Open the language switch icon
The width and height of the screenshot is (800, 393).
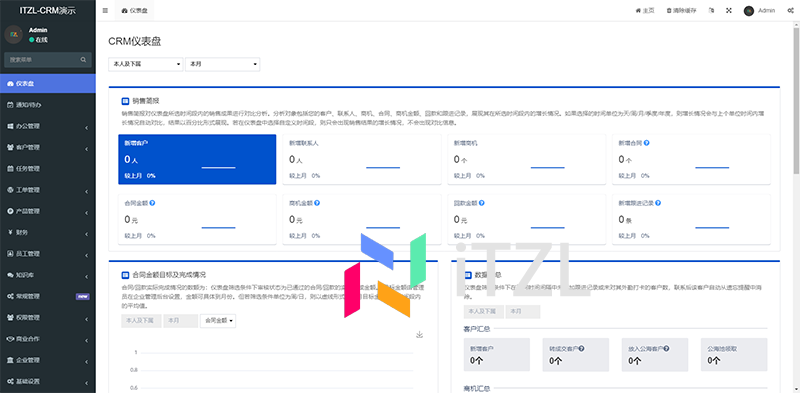click(712, 10)
